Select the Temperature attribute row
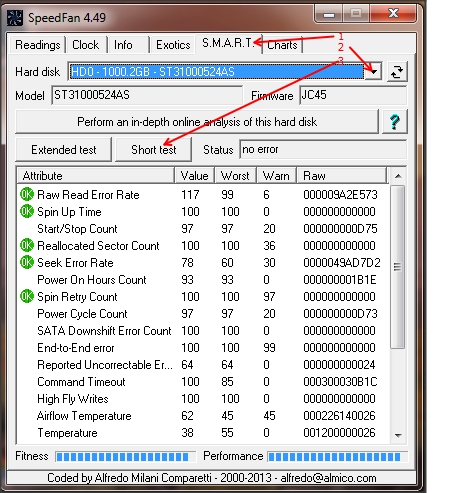This screenshot has height=493, width=468. 203,433
